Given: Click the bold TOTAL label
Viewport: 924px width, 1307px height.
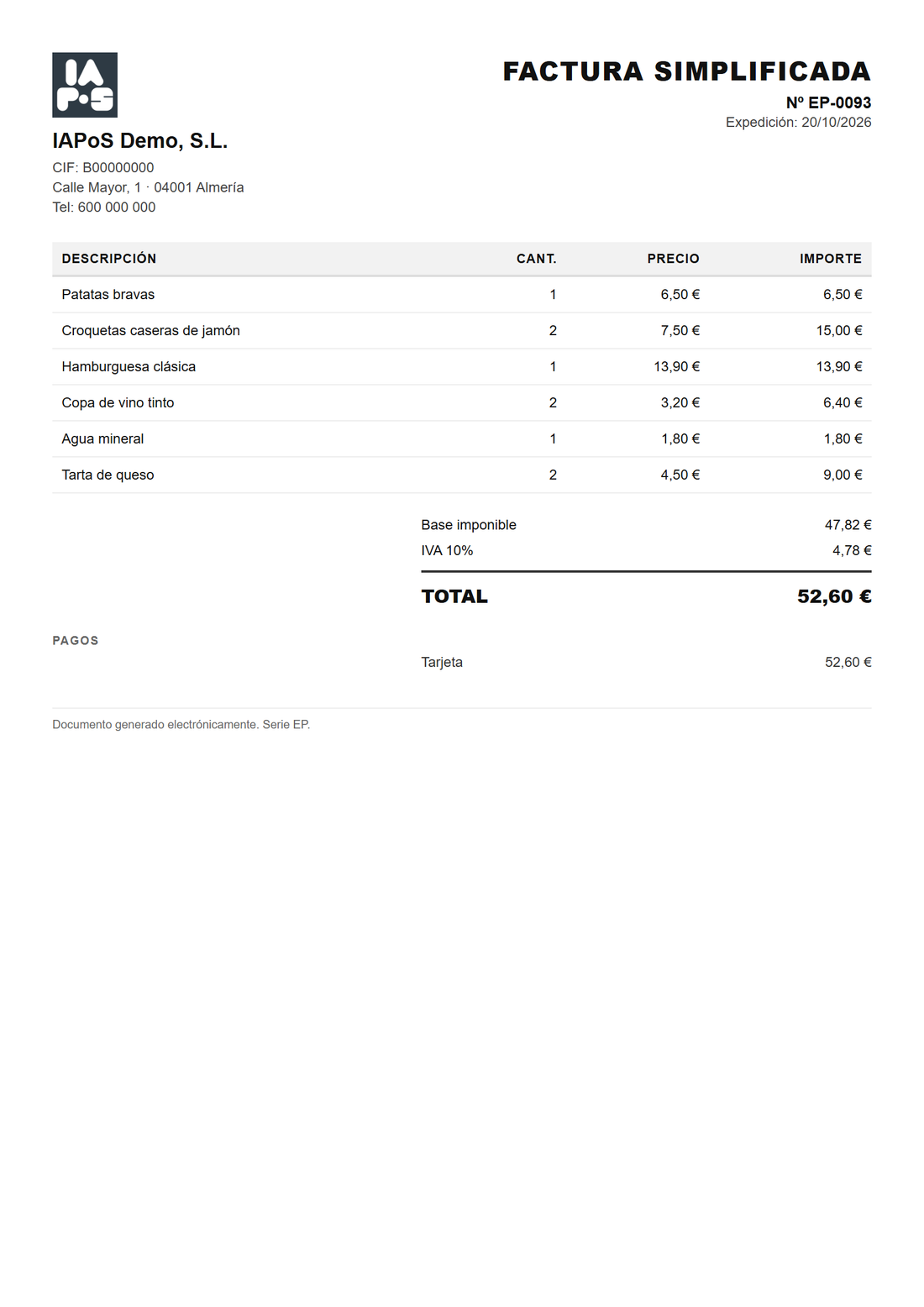Looking at the screenshot, I should [454, 596].
